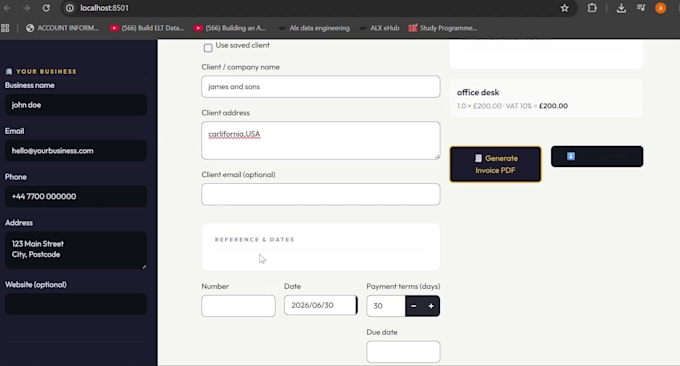This screenshot has height=366, width=680.
Task: Click the address bar URL localhost:8501
Action: click(105, 8)
